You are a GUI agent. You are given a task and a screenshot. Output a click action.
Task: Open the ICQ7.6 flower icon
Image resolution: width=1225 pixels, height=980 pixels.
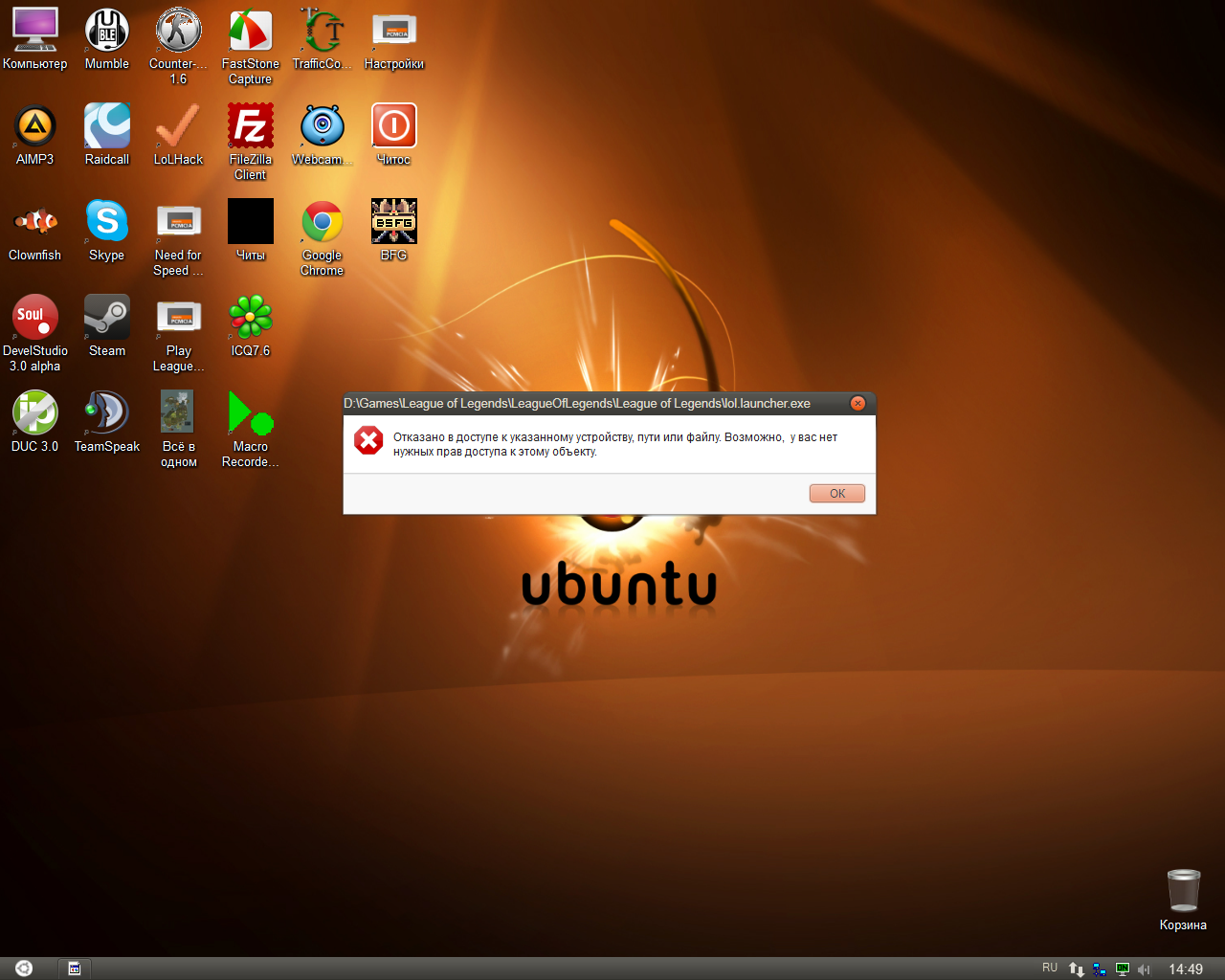pos(251,326)
